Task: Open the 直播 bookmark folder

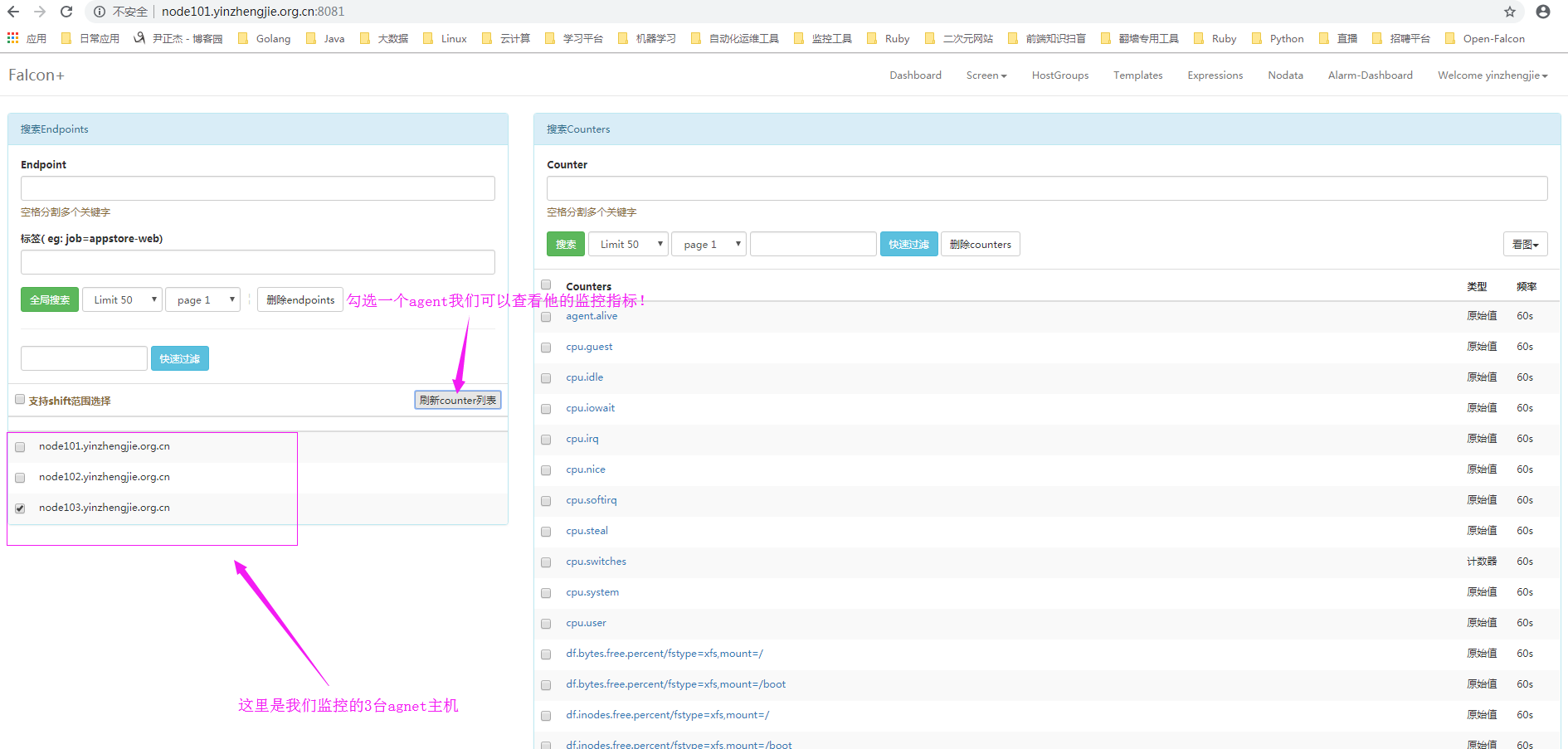Action: pyautogui.click(x=1338, y=38)
